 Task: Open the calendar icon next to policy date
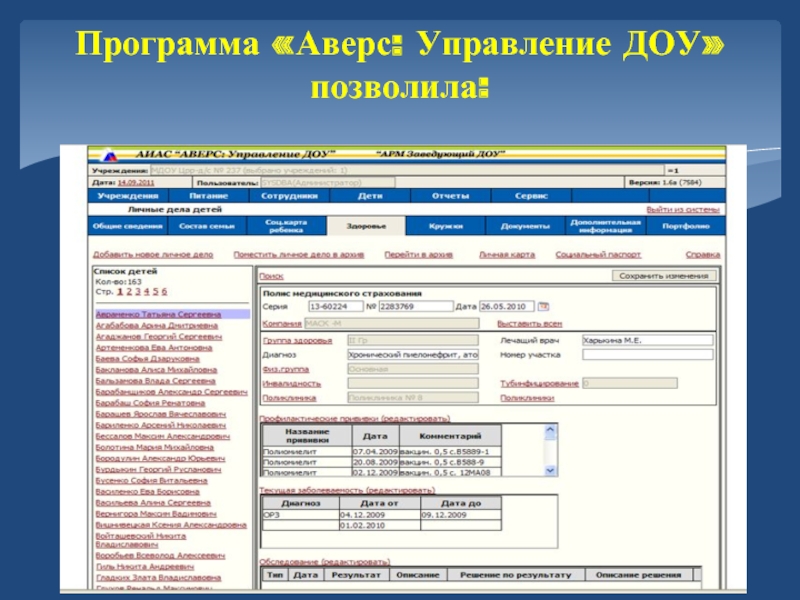543,306
